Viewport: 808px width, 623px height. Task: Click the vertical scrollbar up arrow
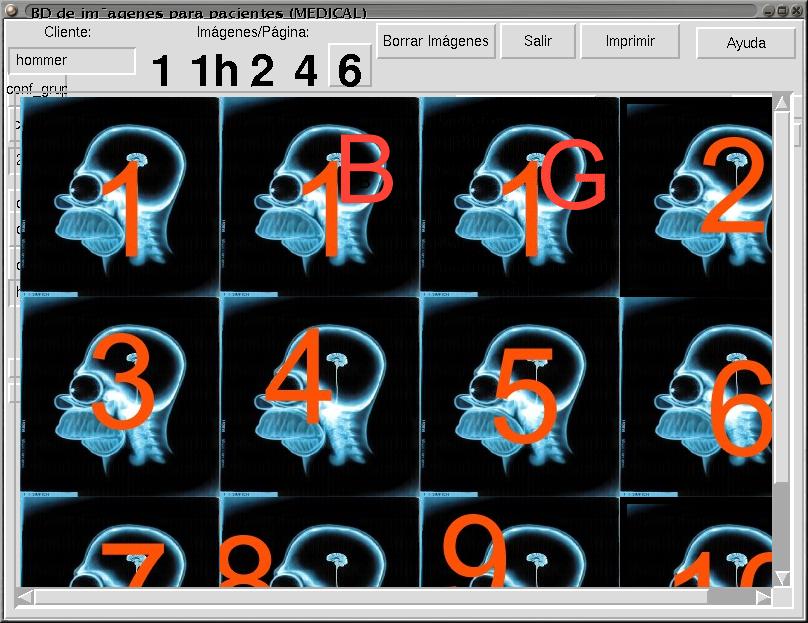782,103
